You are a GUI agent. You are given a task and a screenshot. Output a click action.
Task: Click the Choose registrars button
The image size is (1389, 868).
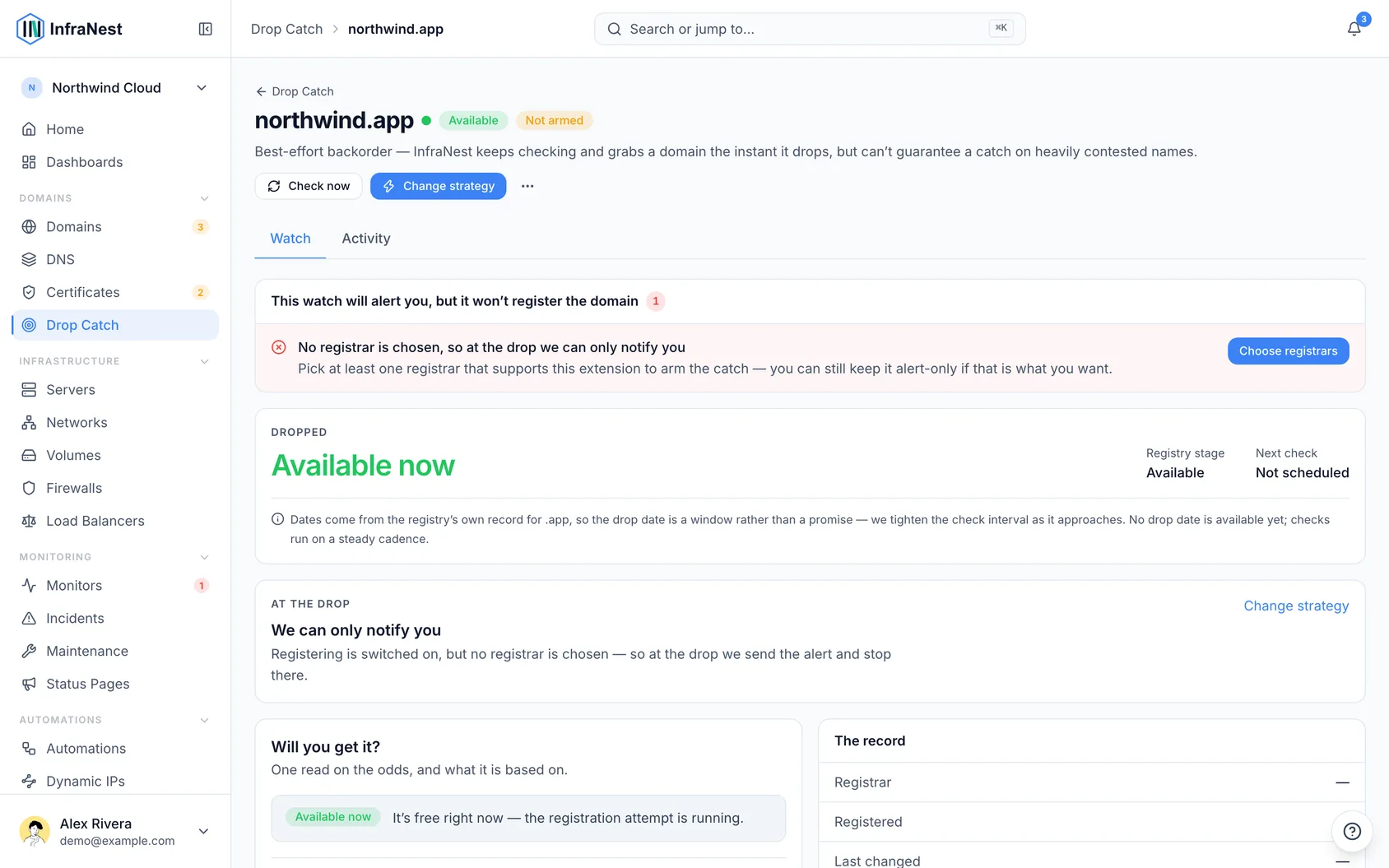pyautogui.click(x=1288, y=351)
